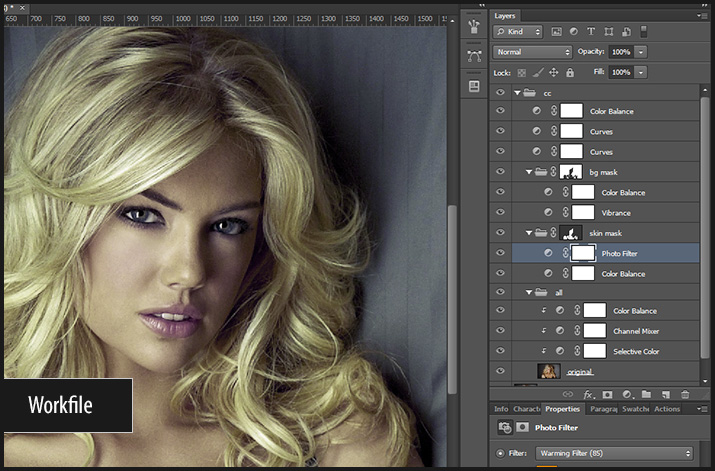Select the Channel Mixer layer

click(636, 331)
